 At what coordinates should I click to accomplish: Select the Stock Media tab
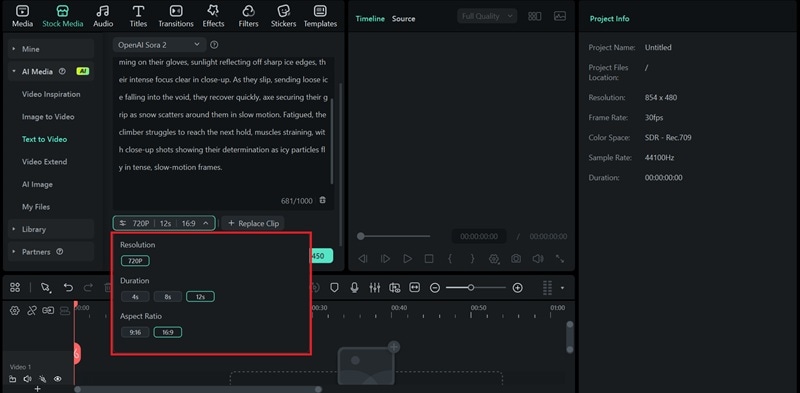click(x=63, y=16)
